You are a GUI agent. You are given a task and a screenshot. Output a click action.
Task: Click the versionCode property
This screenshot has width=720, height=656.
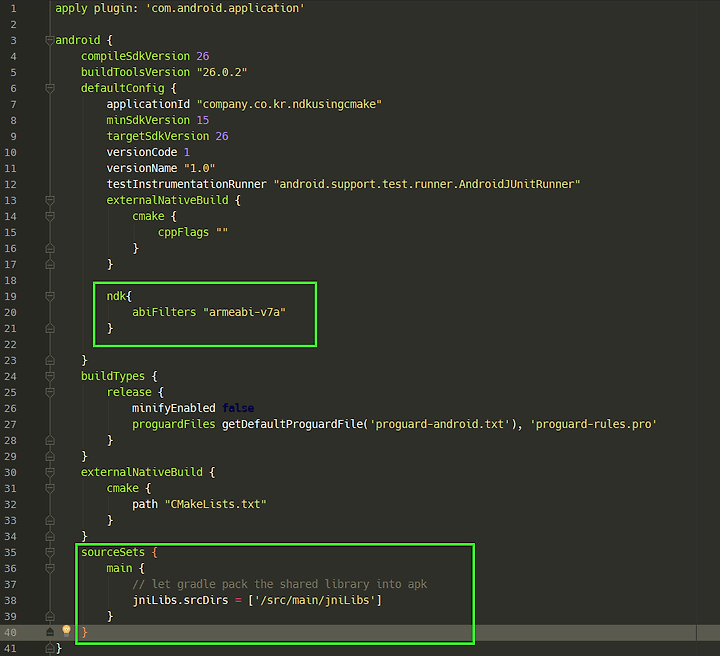click(142, 152)
